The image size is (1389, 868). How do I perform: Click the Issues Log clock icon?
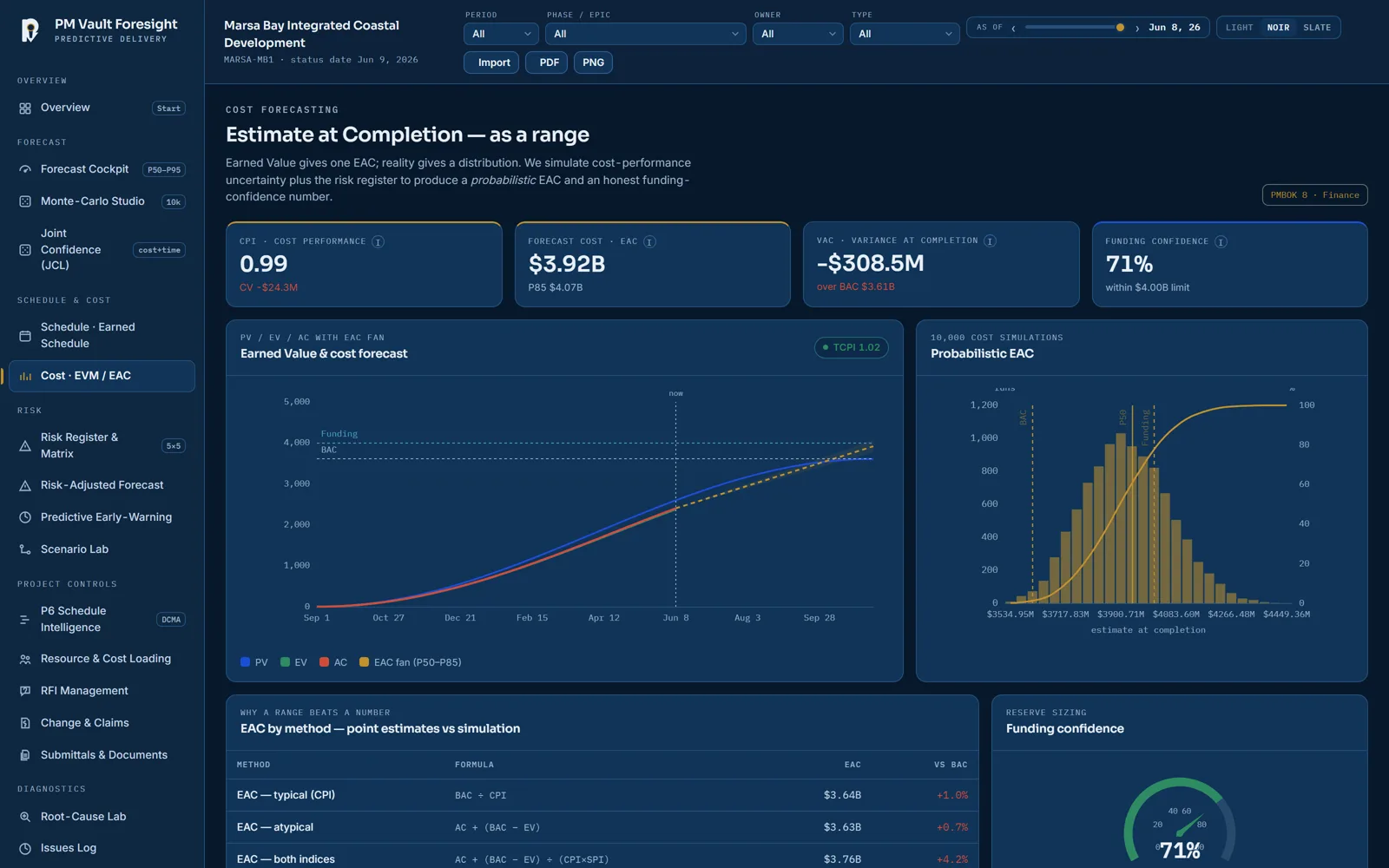point(25,849)
